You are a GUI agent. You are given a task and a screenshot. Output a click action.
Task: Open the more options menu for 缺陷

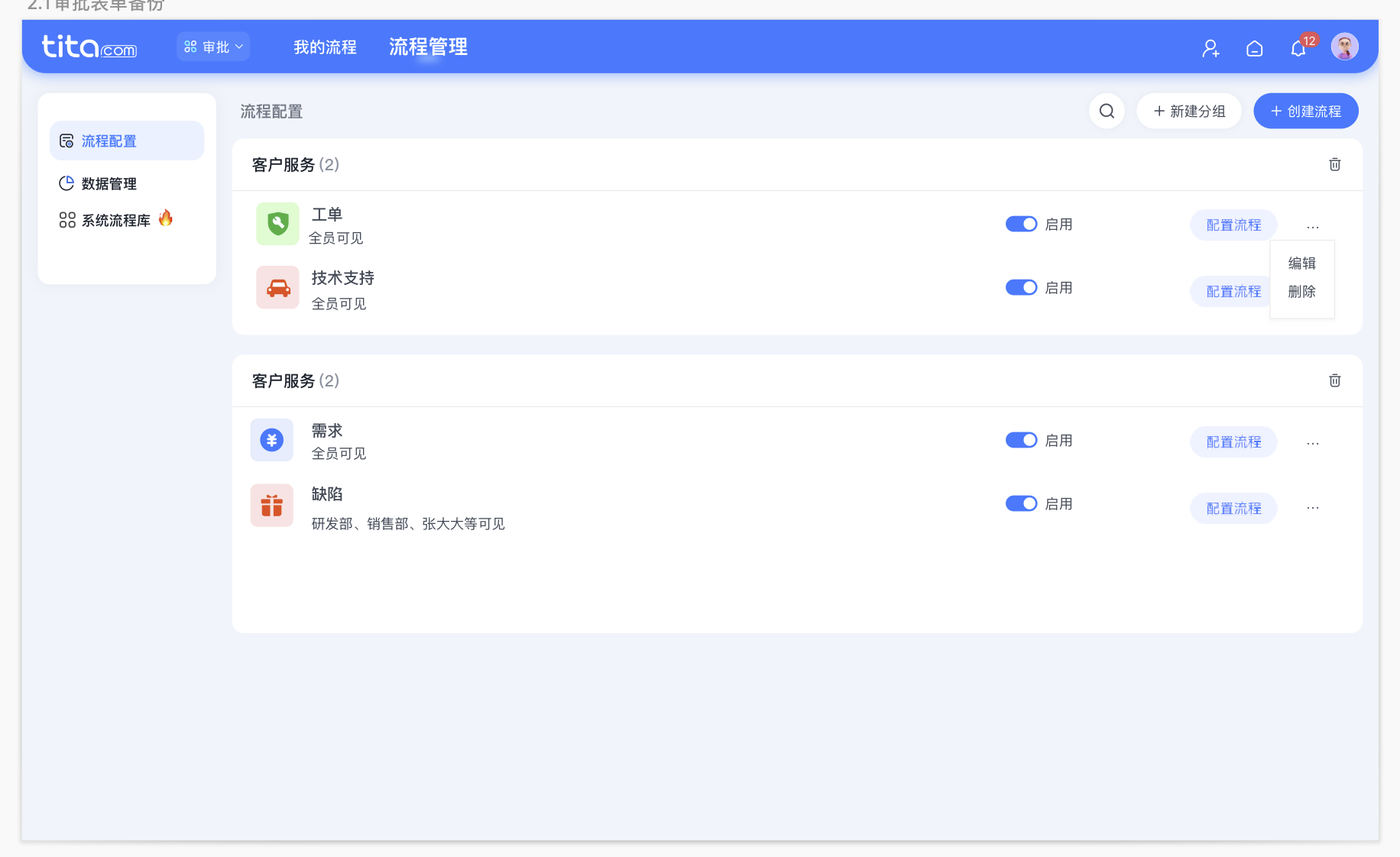(1313, 507)
